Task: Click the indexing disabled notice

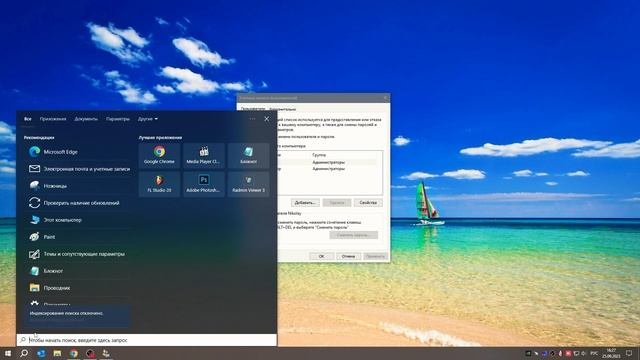Action: tap(78, 316)
